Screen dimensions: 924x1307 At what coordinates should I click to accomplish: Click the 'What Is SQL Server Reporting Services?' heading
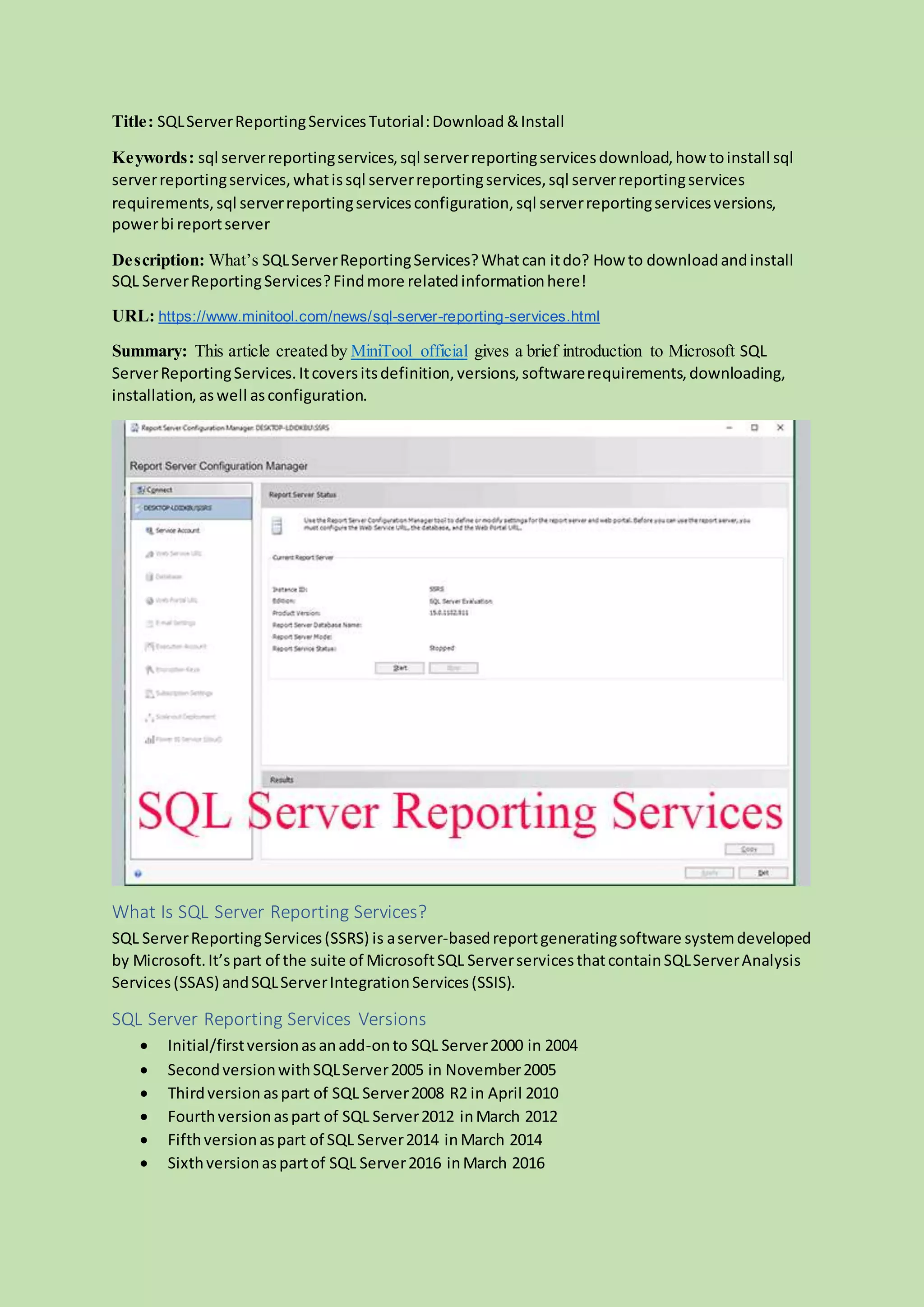click(x=269, y=912)
